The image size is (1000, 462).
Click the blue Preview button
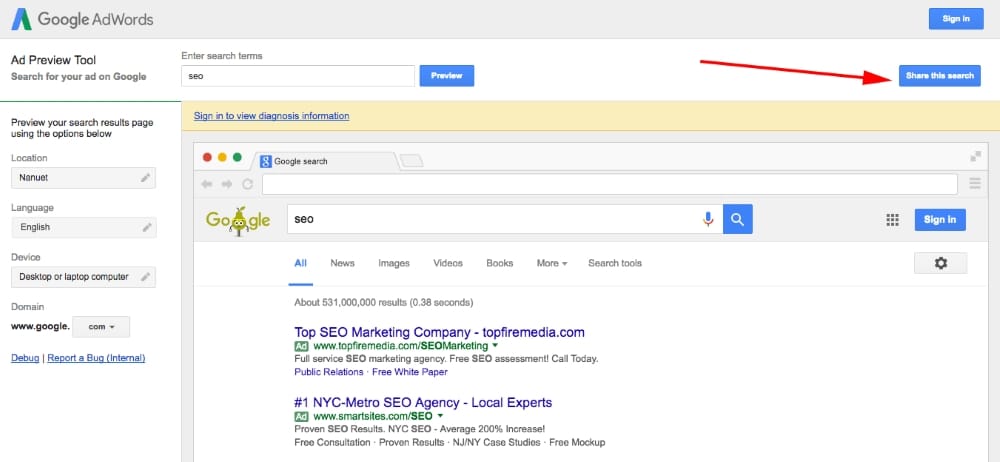click(446, 76)
